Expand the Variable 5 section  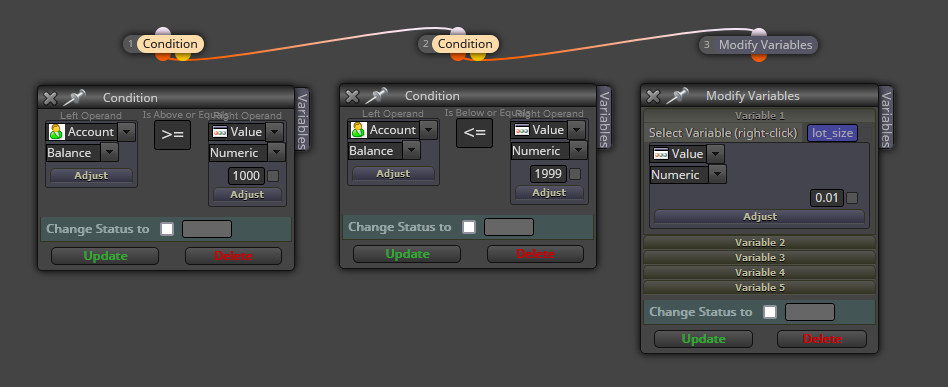759,288
